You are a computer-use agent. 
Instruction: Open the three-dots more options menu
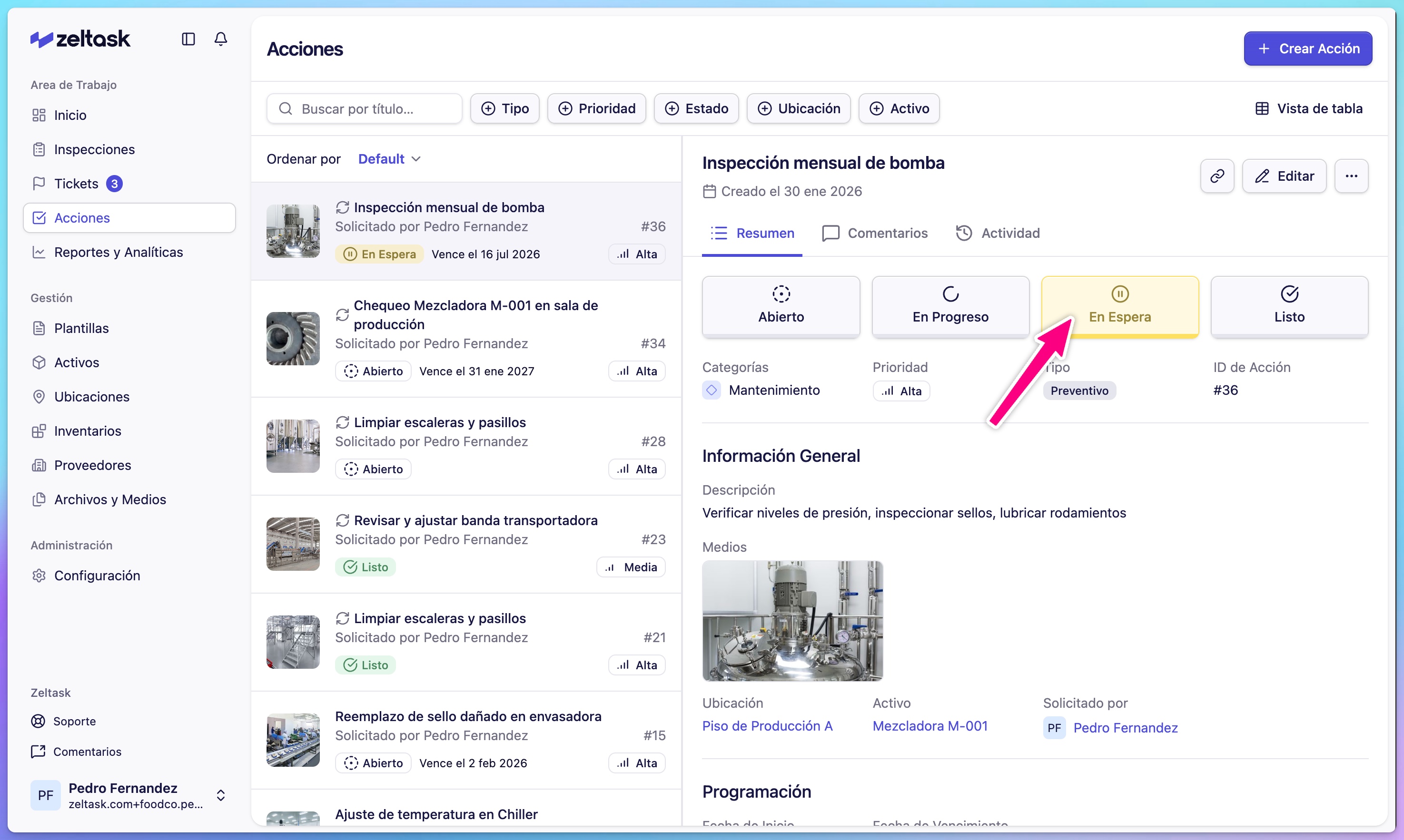[1351, 176]
